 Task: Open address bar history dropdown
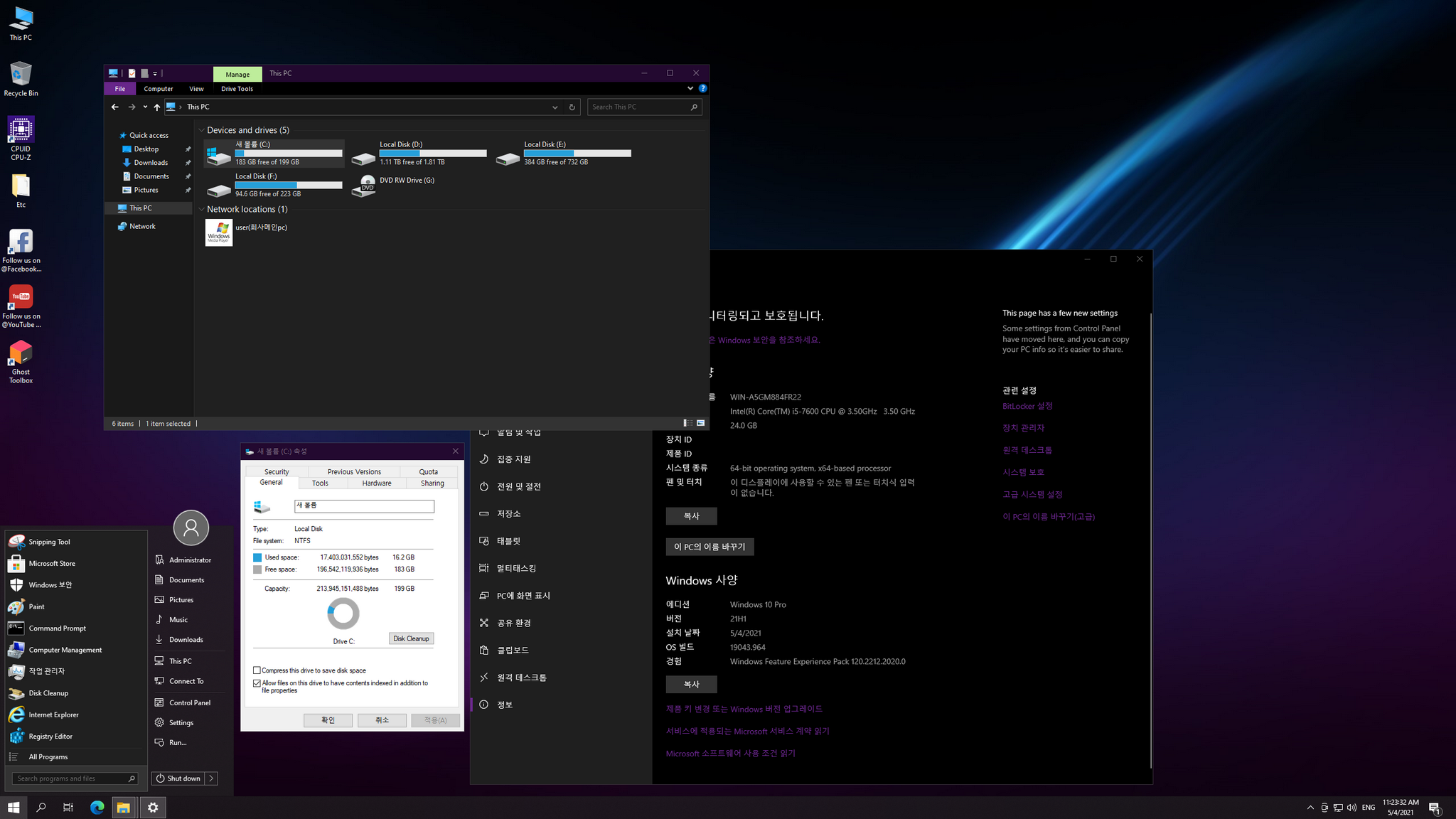point(555,107)
